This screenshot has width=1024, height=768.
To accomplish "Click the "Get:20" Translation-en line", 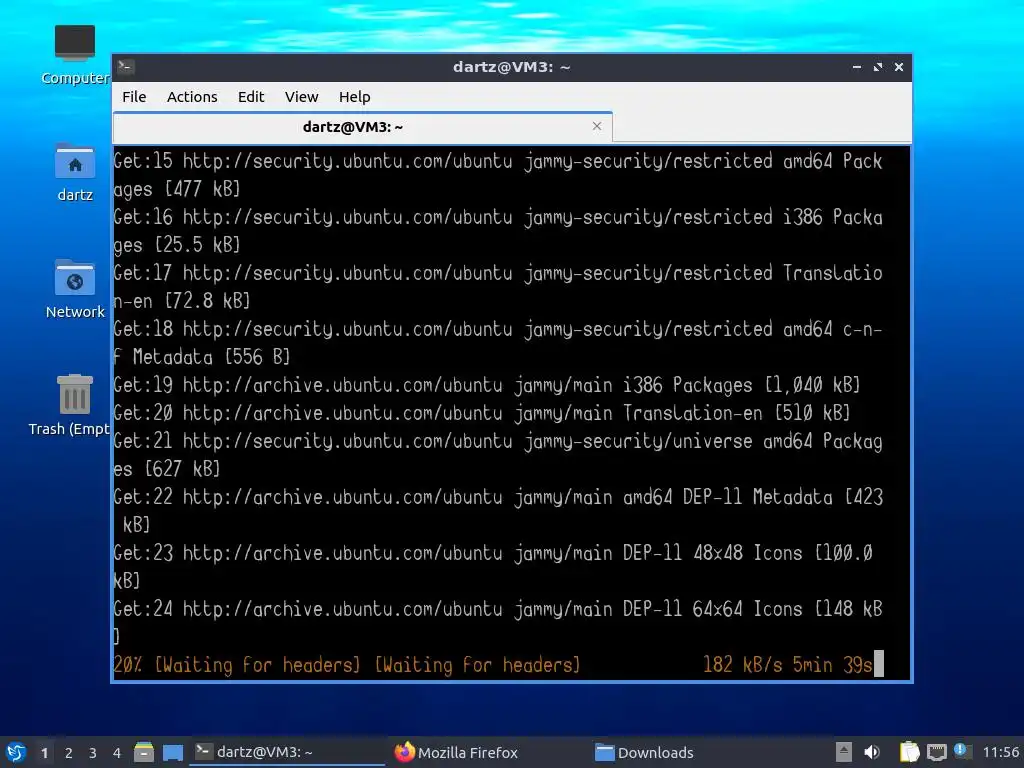I will tap(482, 413).
